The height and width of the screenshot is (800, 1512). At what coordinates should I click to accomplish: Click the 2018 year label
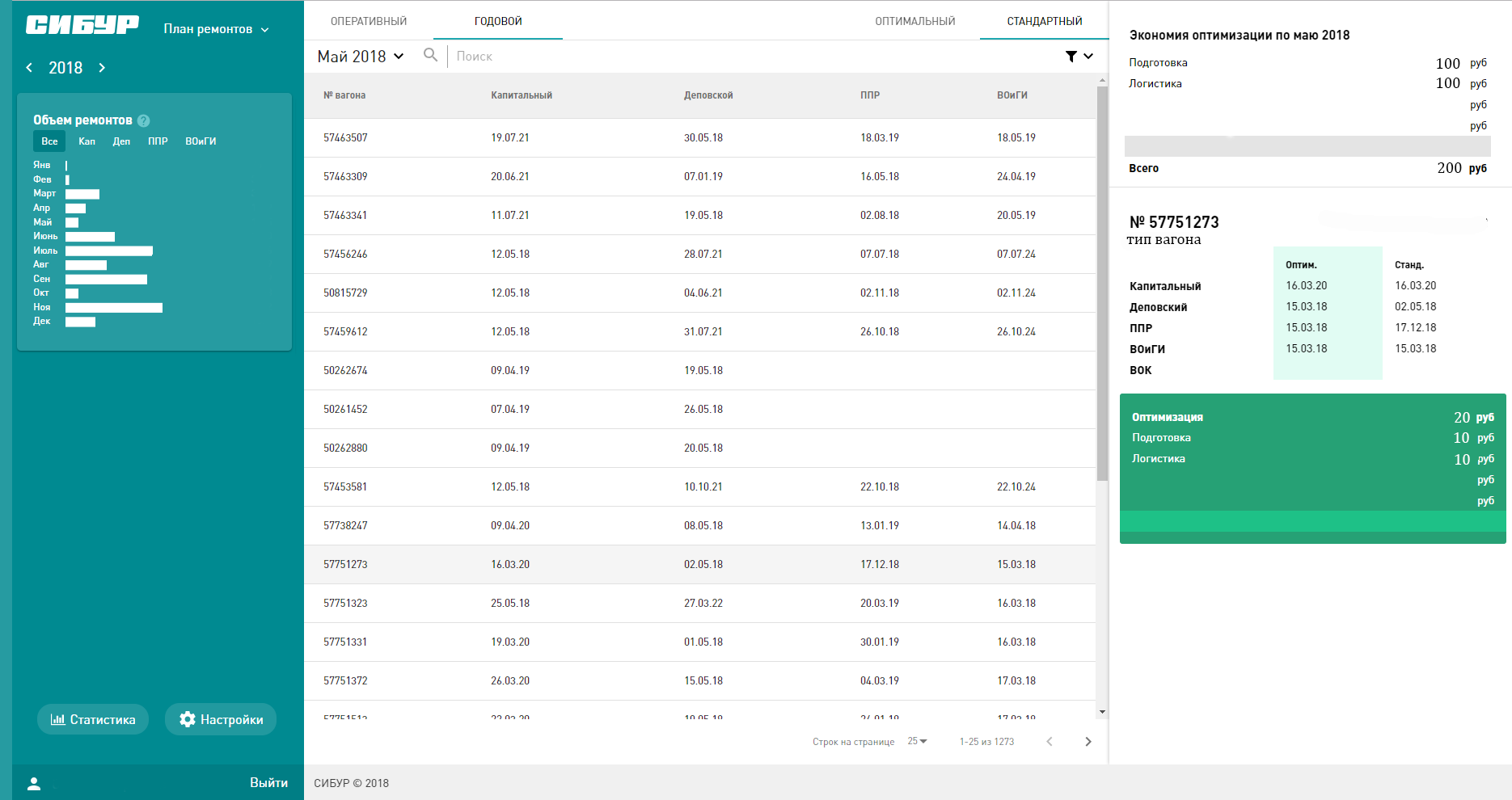click(x=65, y=68)
